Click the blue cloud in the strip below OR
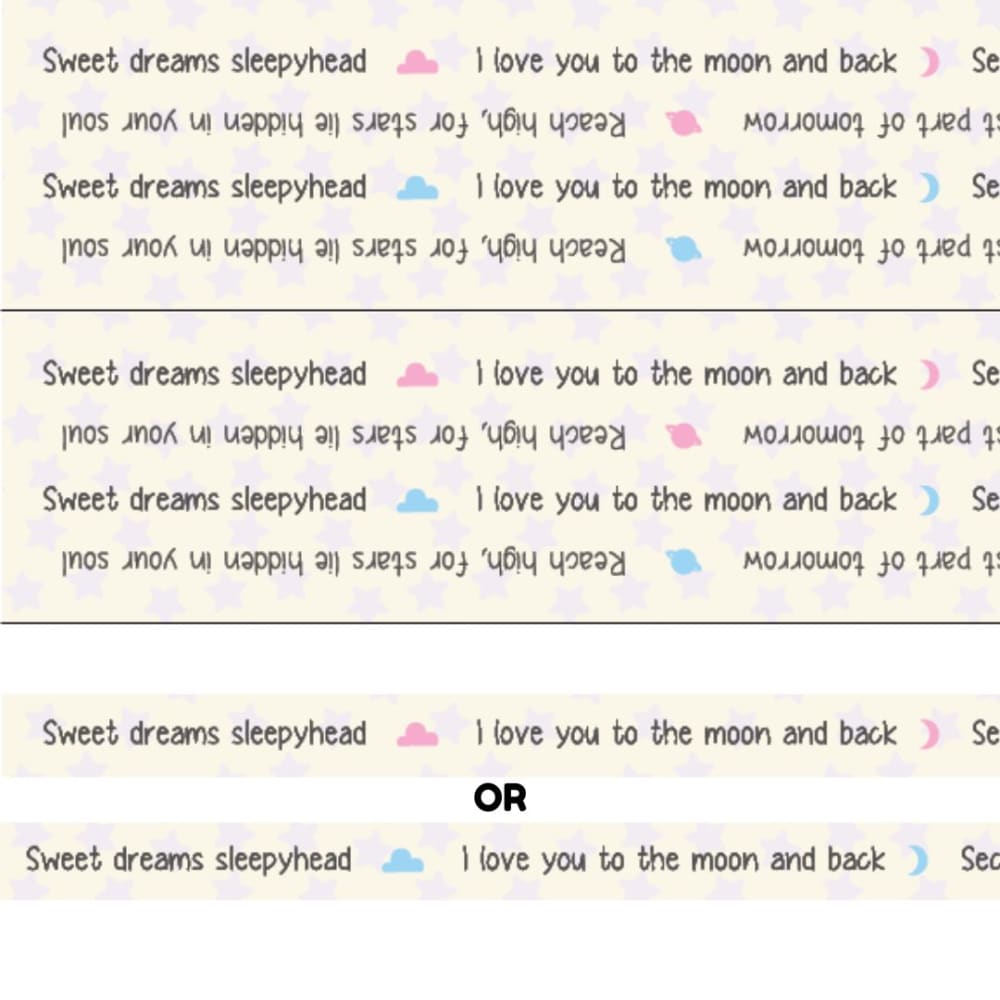Screen dimensions: 1000x1000 pyautogui.click(x=403, y=860)
